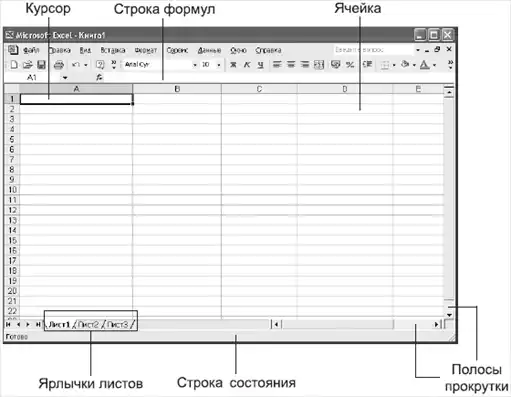
Task: Select column A header
Action: coord(76,89)
